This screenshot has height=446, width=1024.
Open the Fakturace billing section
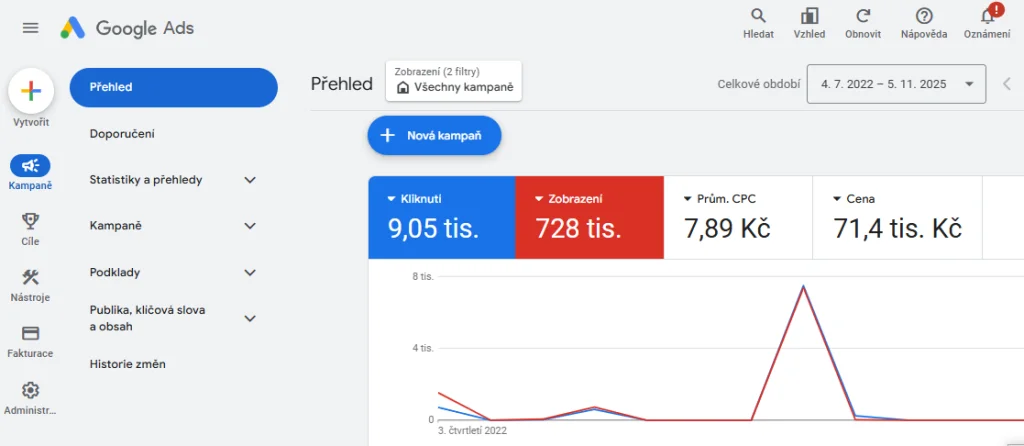30,342
